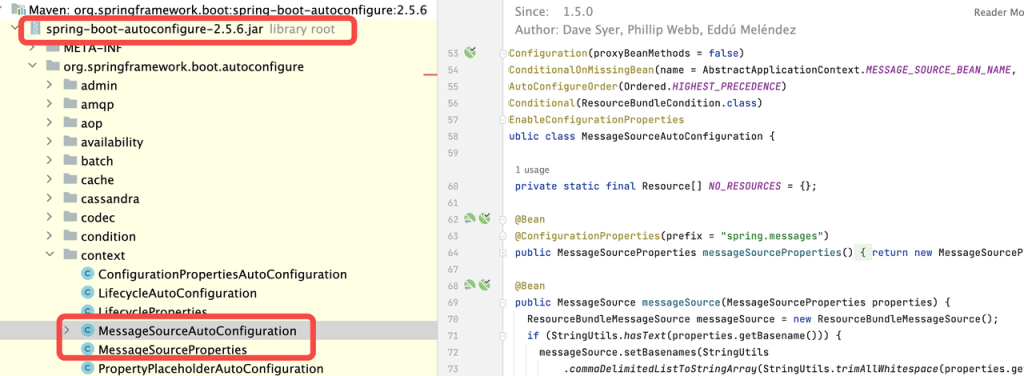Expand the availability package chevron

pos(50,142)
